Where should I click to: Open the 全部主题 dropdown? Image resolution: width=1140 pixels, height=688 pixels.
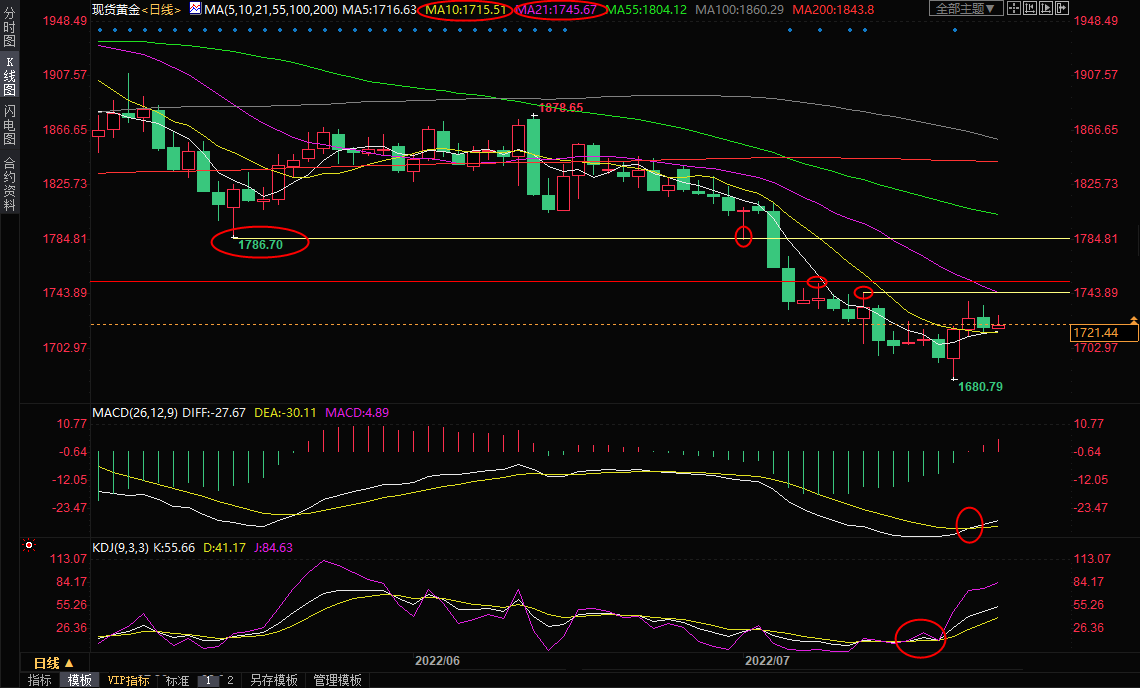point(965,9)
